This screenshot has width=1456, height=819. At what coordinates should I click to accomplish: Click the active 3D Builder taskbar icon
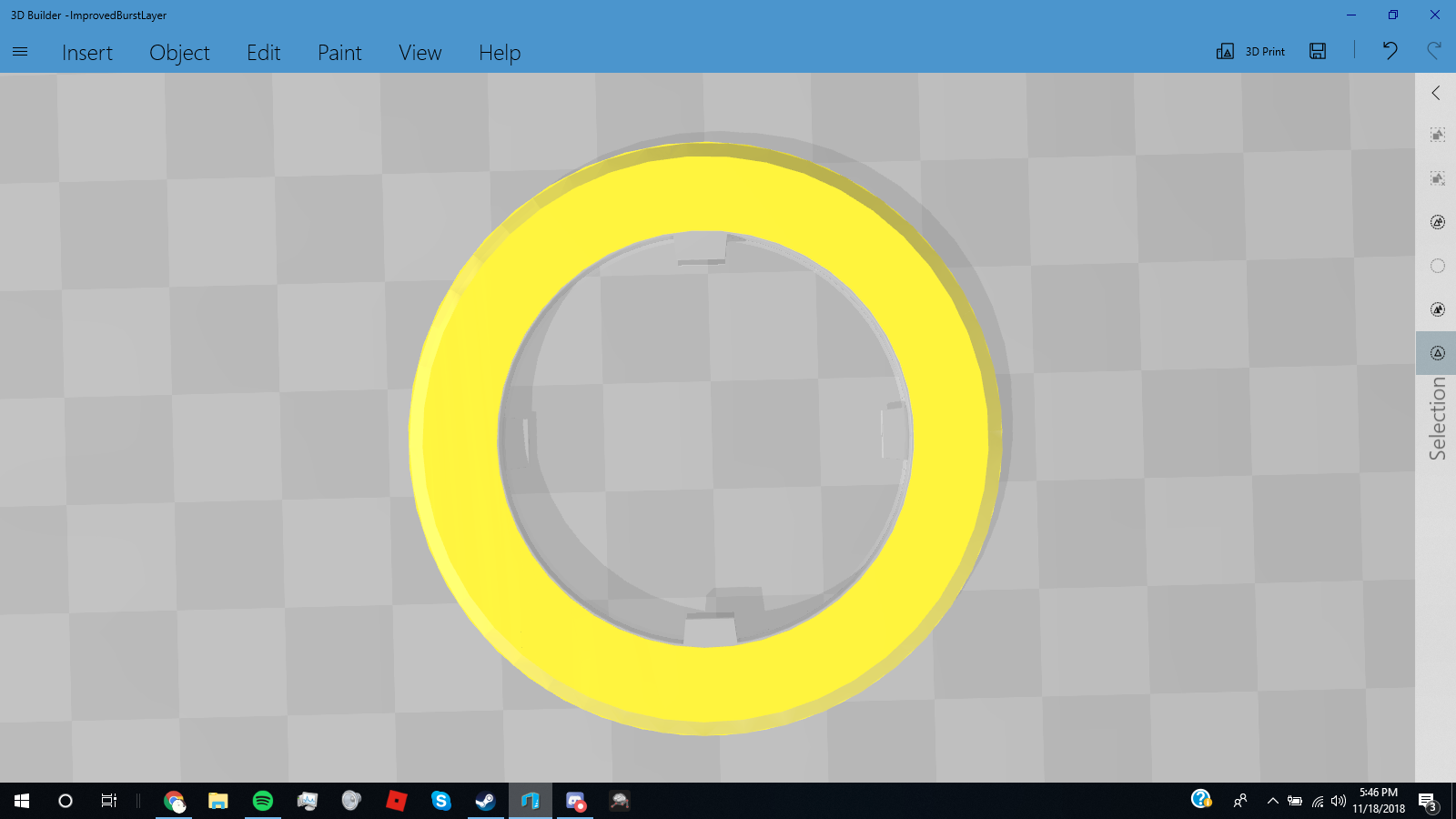click(531, 801)
